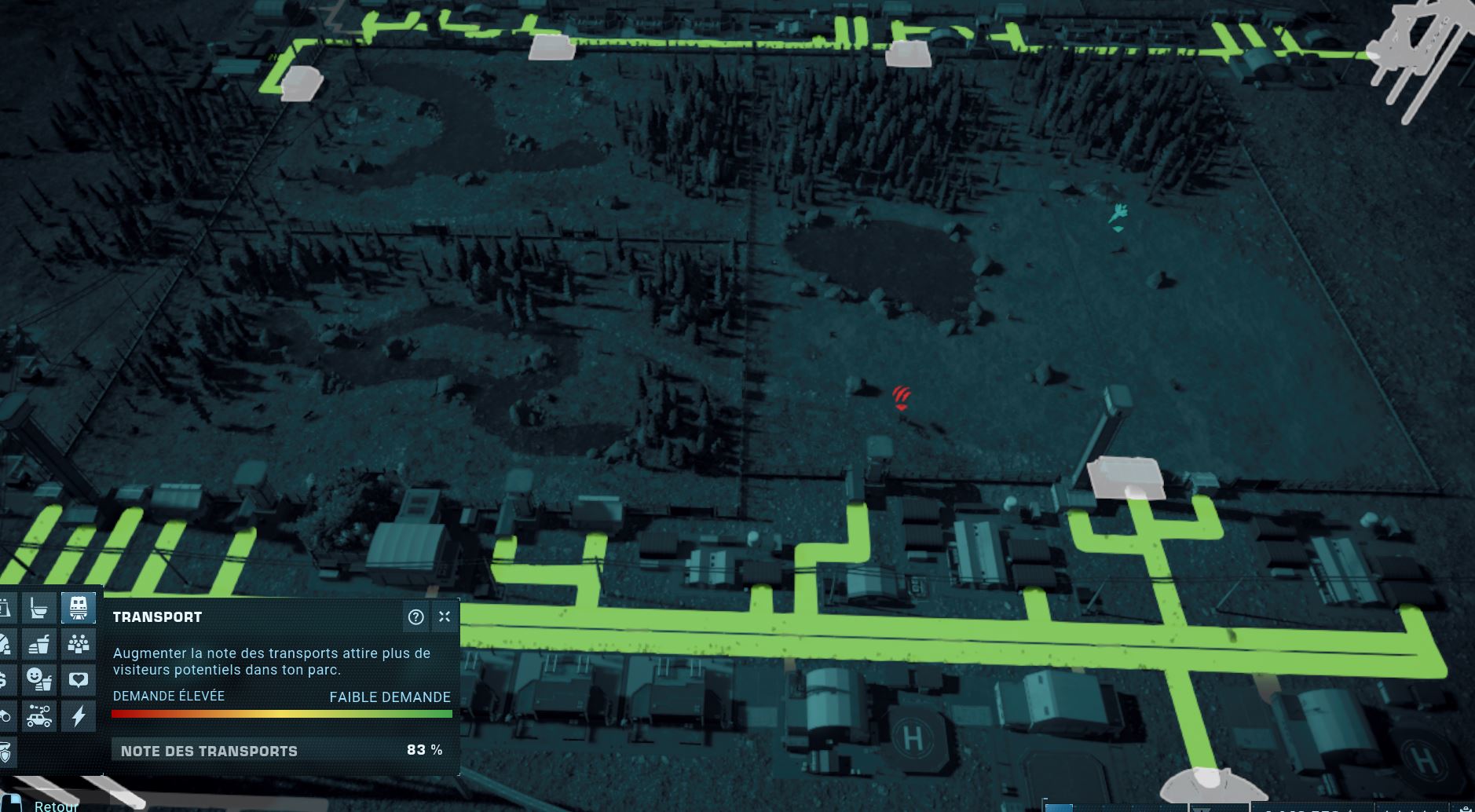Viewport: 1475px width, 812px height.
Task: Open the guest comfort smiley view
Action: tap(39, 679)
